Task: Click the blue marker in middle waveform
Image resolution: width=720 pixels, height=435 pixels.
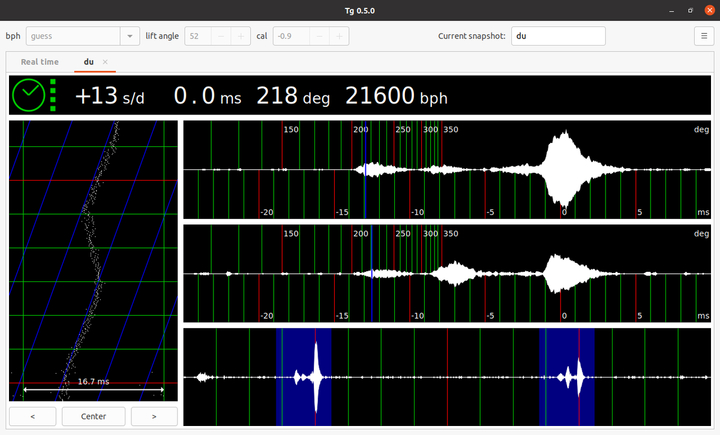Action: [371, 274]
